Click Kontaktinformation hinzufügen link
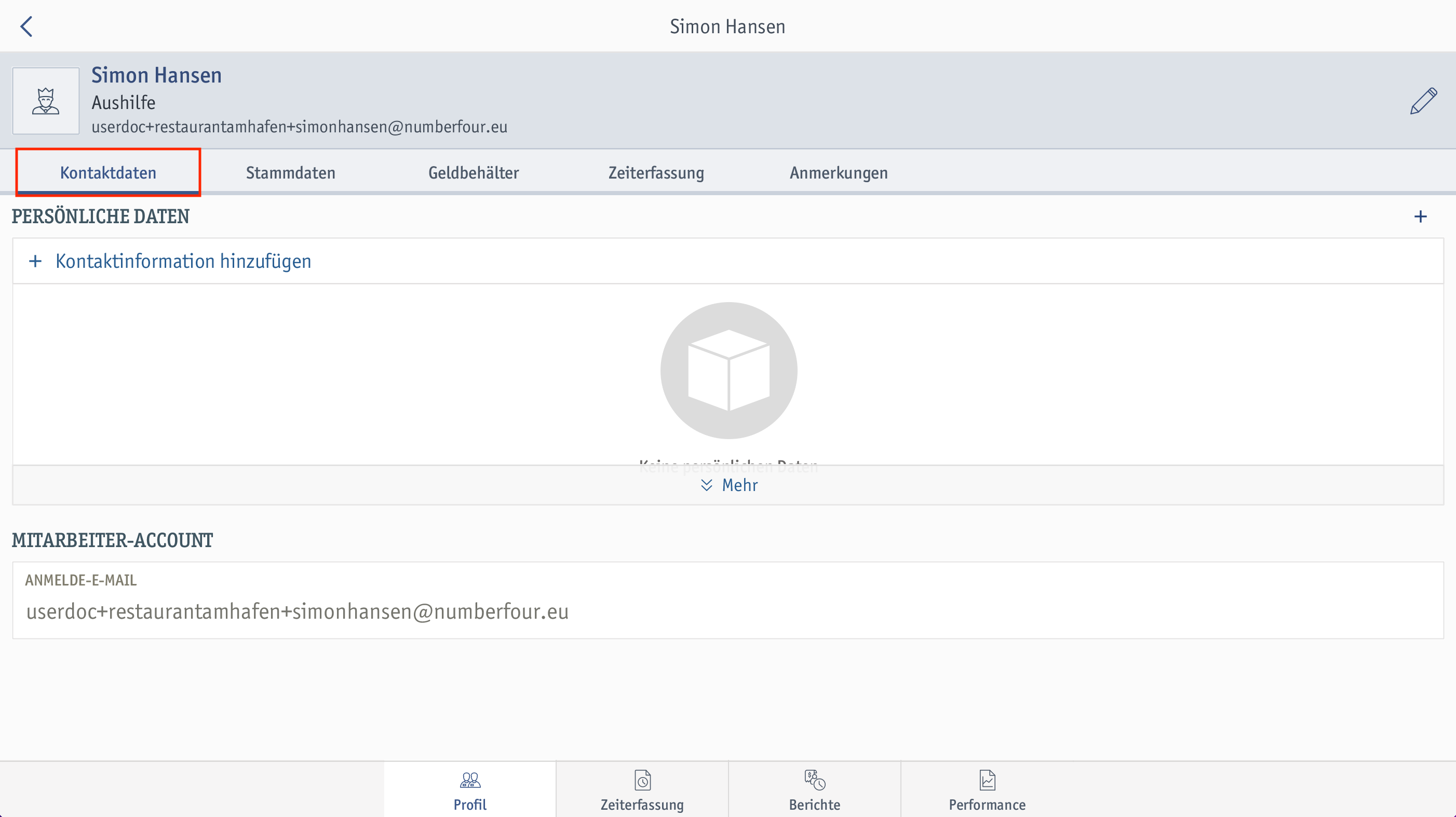The width and height of the screenshot is (1456, 817). pyautogui.click(x=184, y=261)
